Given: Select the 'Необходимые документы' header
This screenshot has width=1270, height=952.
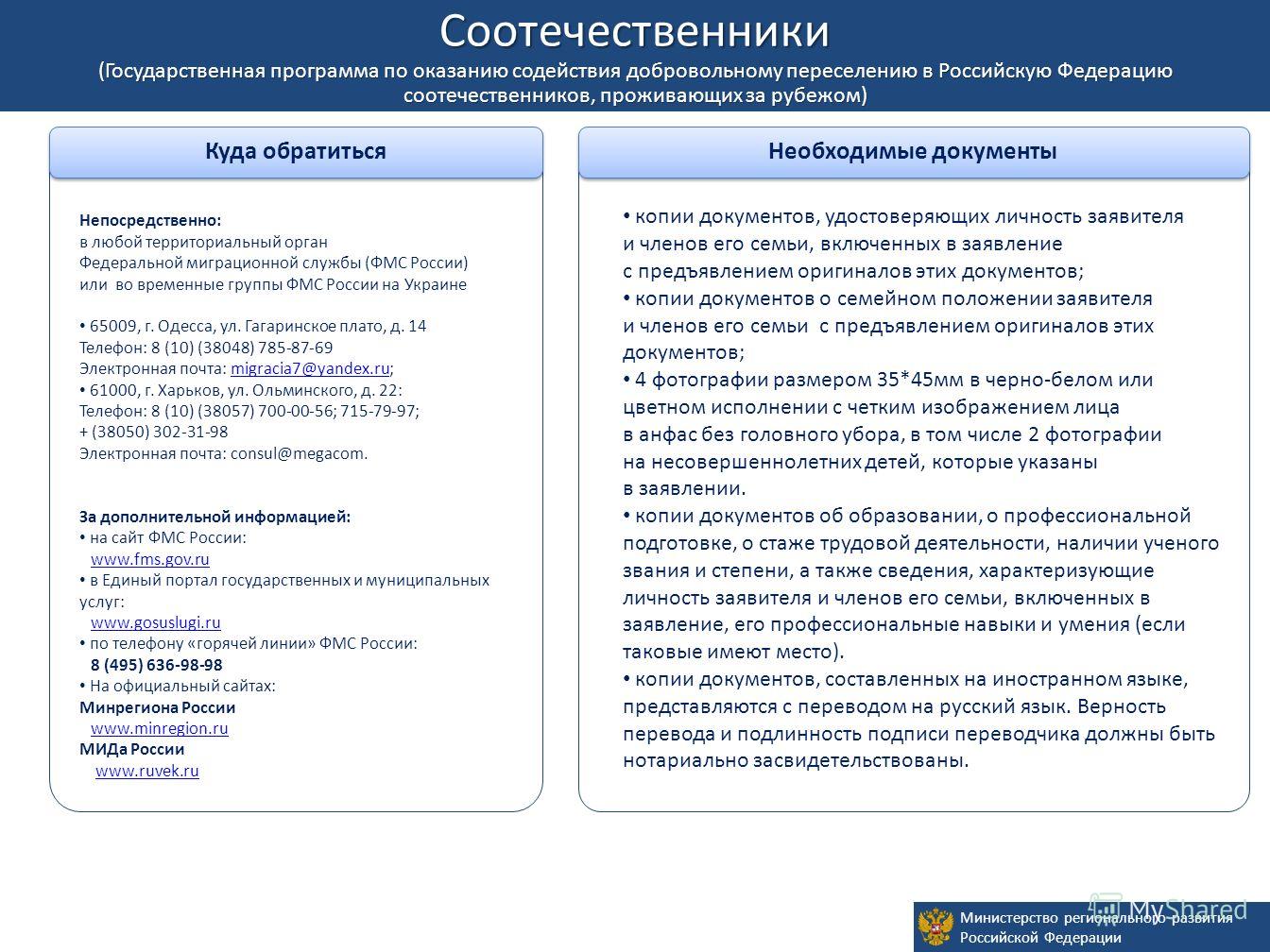Looking at the screenshot, I should 913,151.
